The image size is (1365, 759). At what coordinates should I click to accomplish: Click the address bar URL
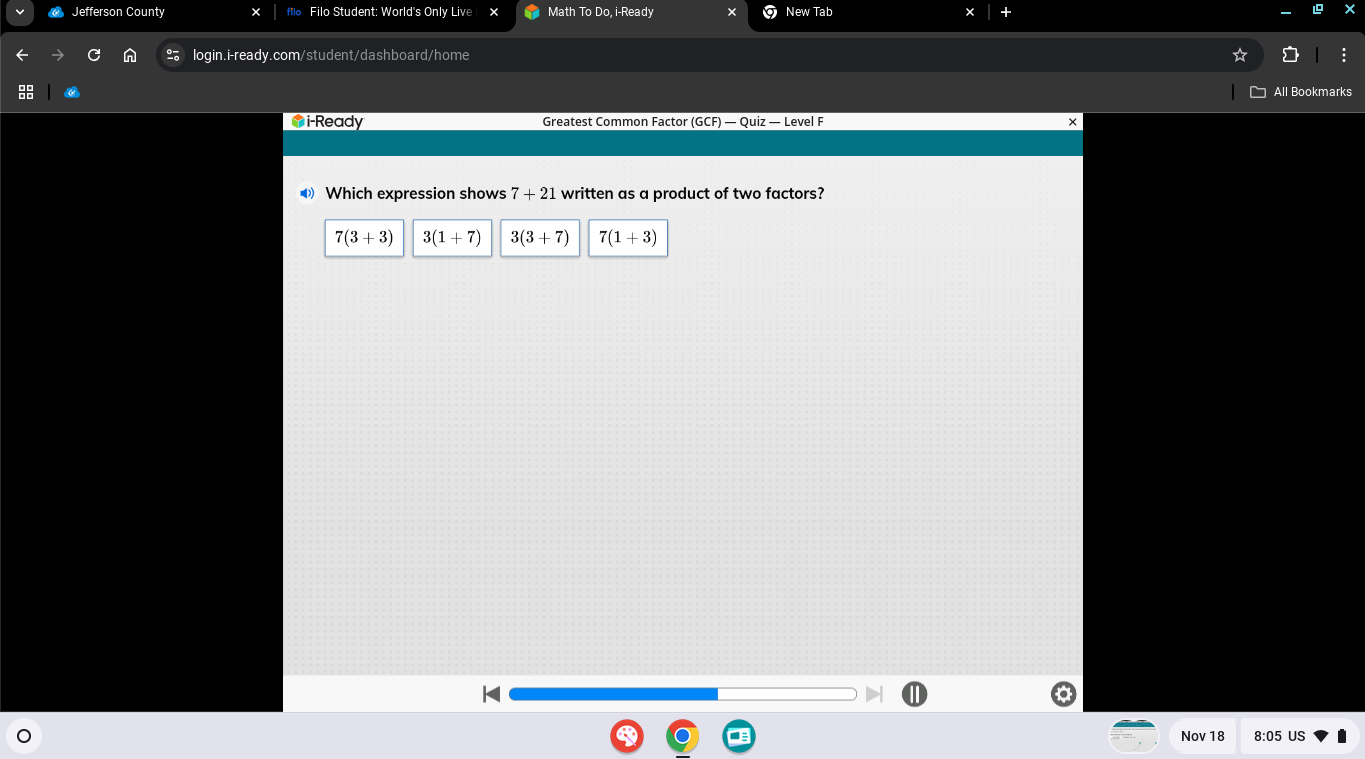pyautogui.click(x=331, y=55)
